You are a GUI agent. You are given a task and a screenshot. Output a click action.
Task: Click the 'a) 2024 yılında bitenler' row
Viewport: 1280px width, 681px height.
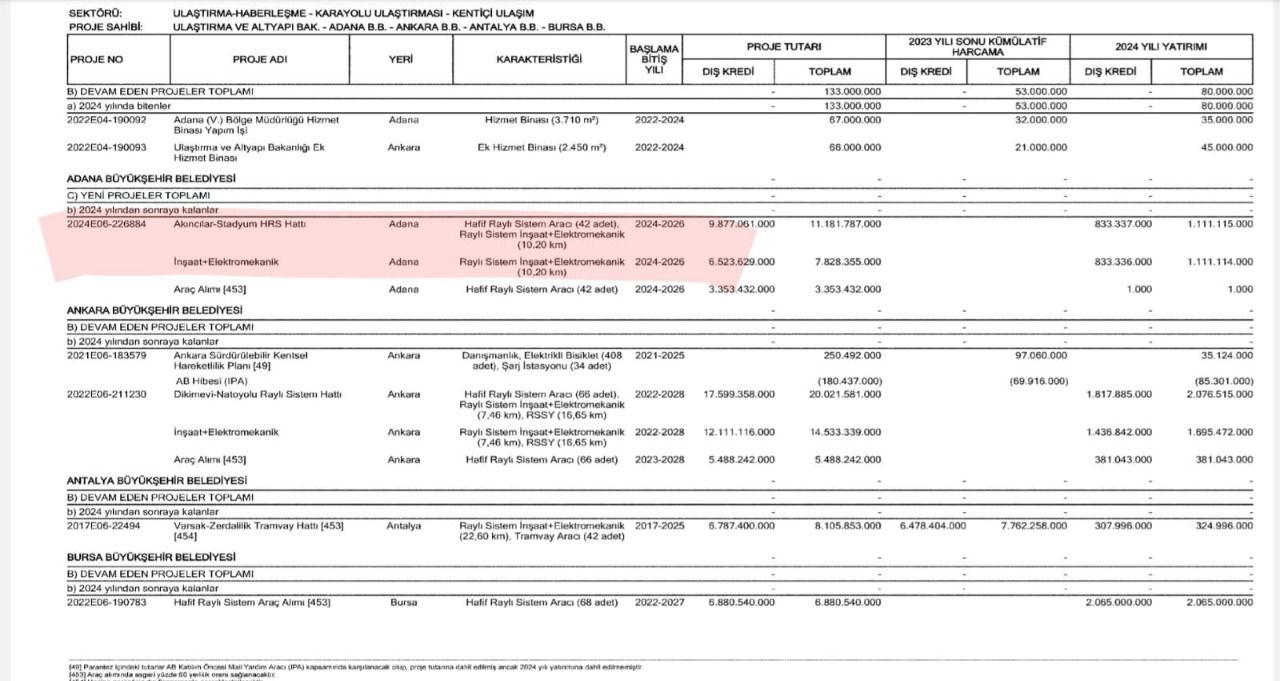(x=659, y=105)
